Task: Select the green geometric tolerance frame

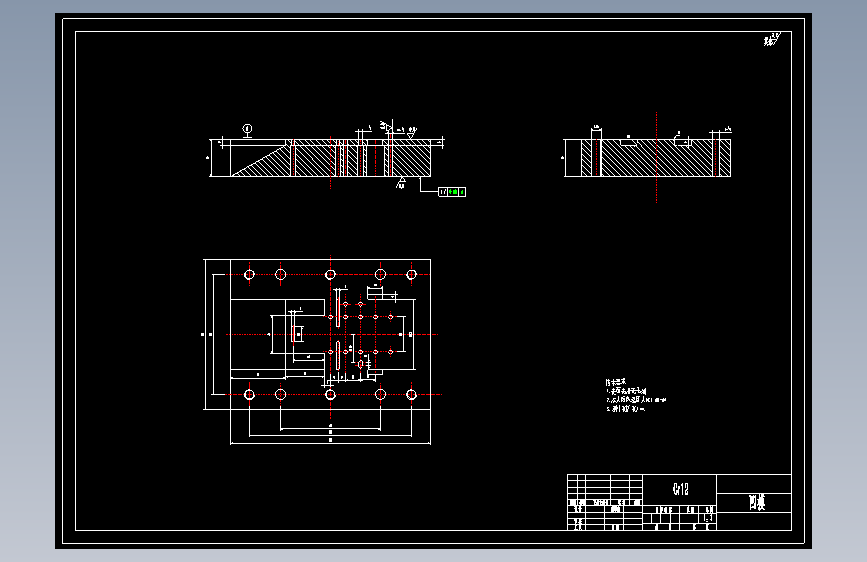Action: click(x=452, y=192)
